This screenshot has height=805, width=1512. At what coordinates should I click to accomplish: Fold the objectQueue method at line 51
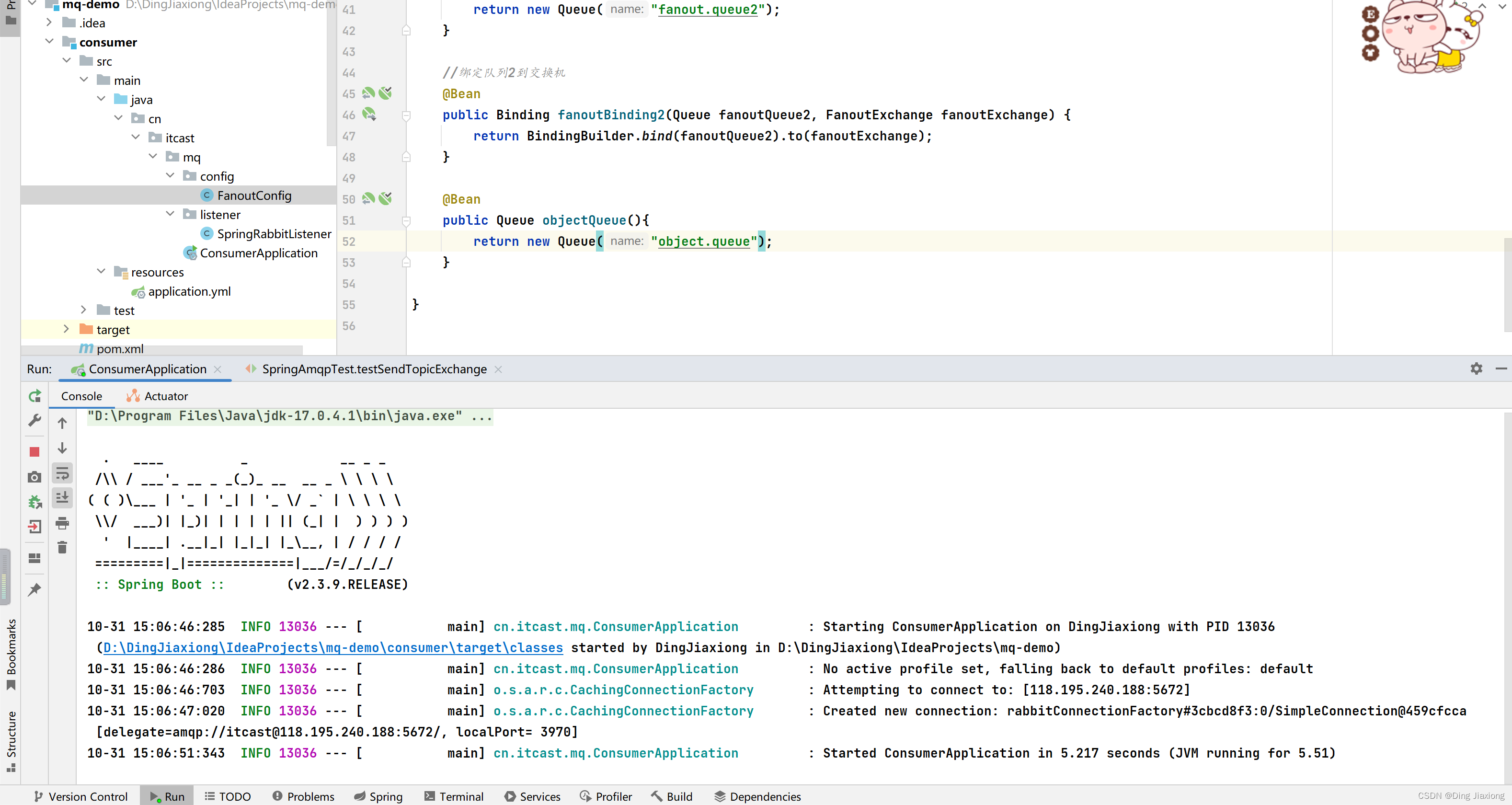pos(406,221)
